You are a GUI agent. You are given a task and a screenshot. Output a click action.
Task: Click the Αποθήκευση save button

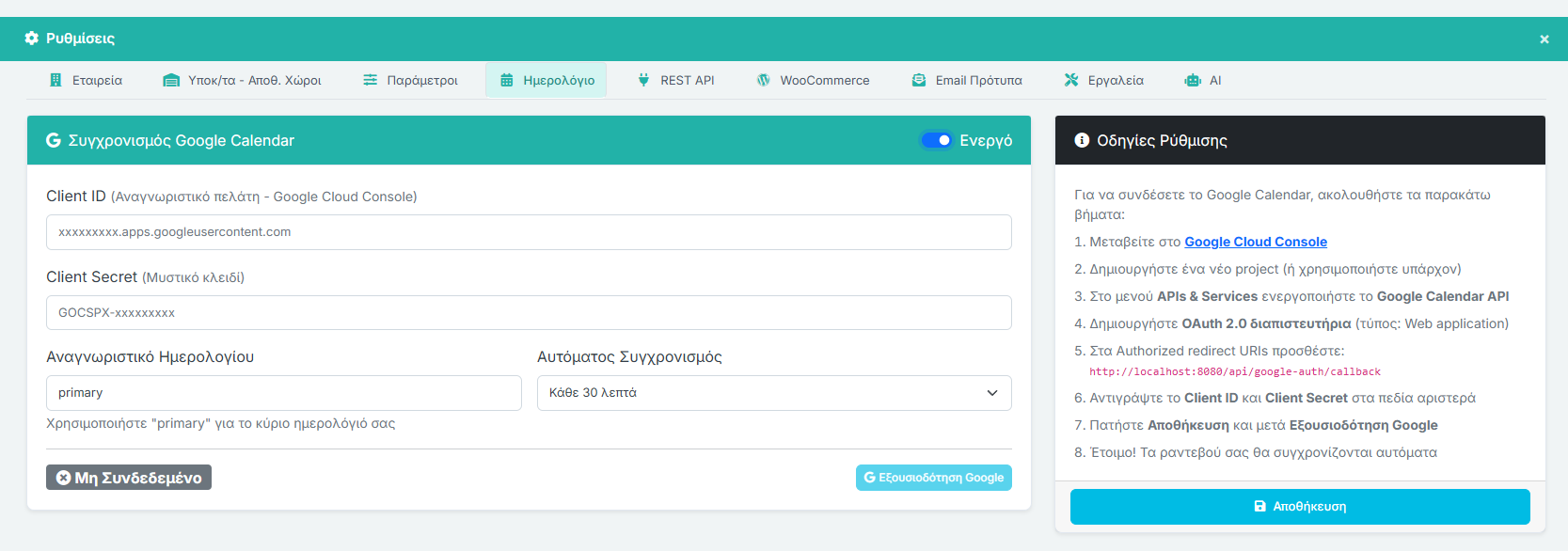point(1300,506)
